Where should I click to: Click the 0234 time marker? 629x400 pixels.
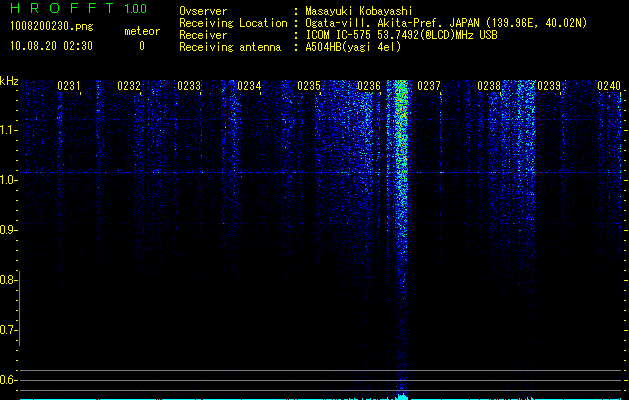[249, 86]
